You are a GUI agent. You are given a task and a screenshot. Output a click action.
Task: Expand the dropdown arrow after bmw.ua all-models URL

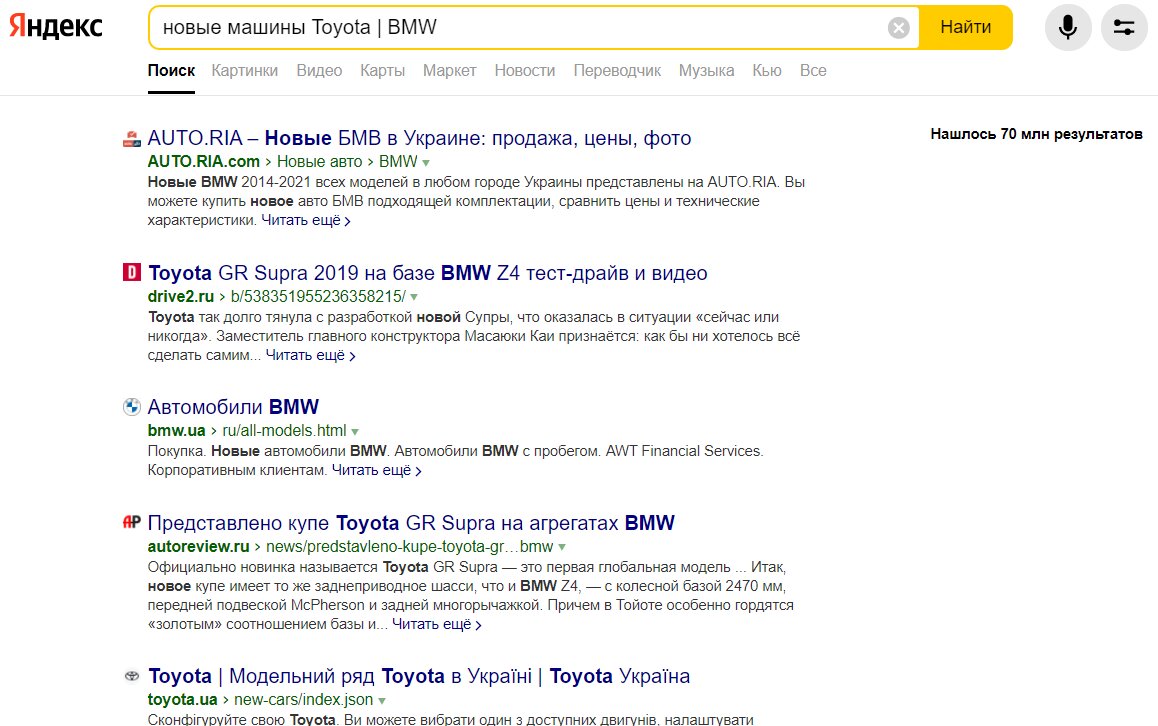point(355,431)
